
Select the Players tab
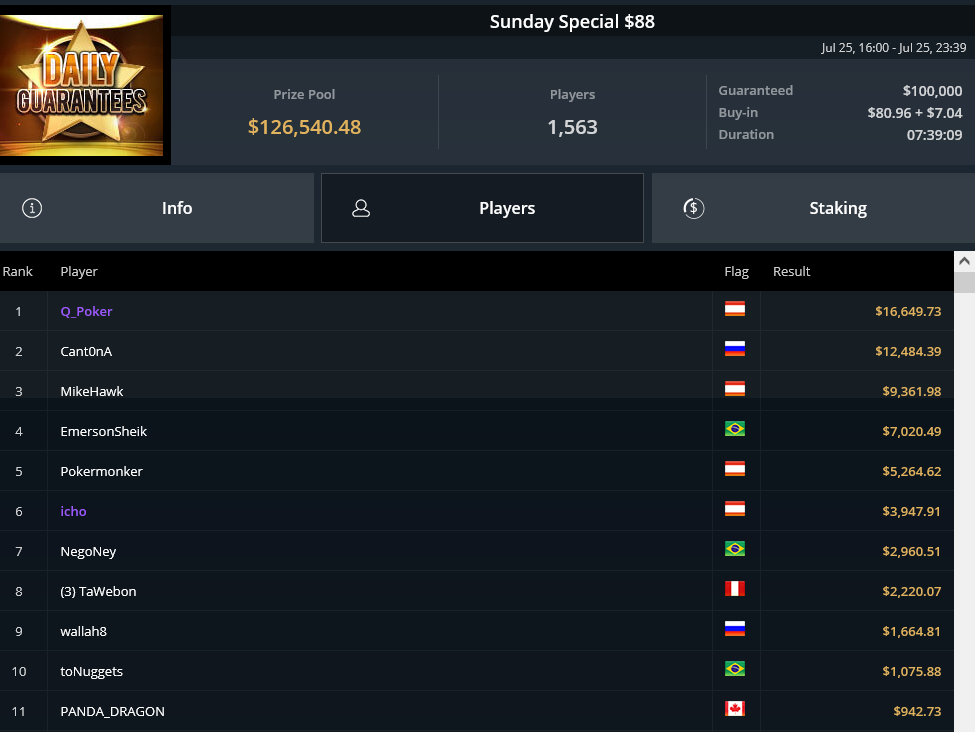pyautogui.click(x=482, y=208)
